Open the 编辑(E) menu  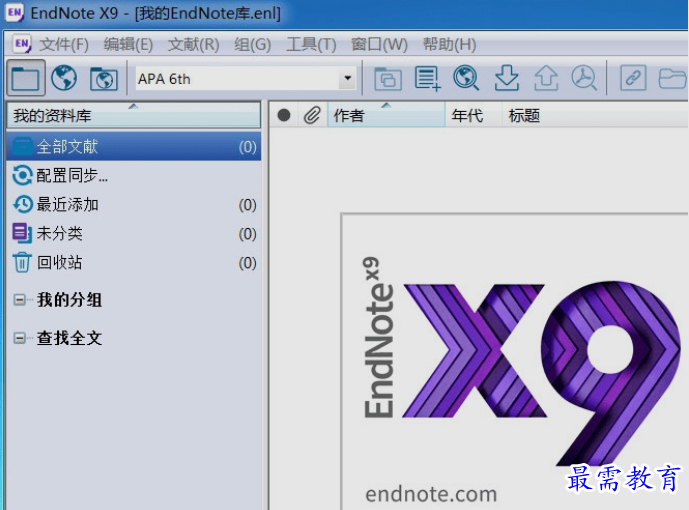[128, 44]
